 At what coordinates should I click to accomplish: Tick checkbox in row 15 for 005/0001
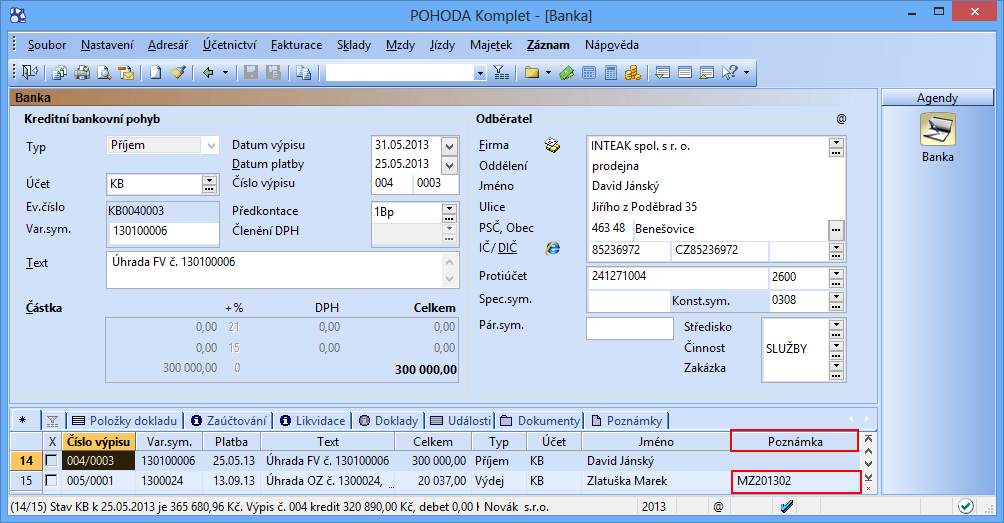point(51,480)
